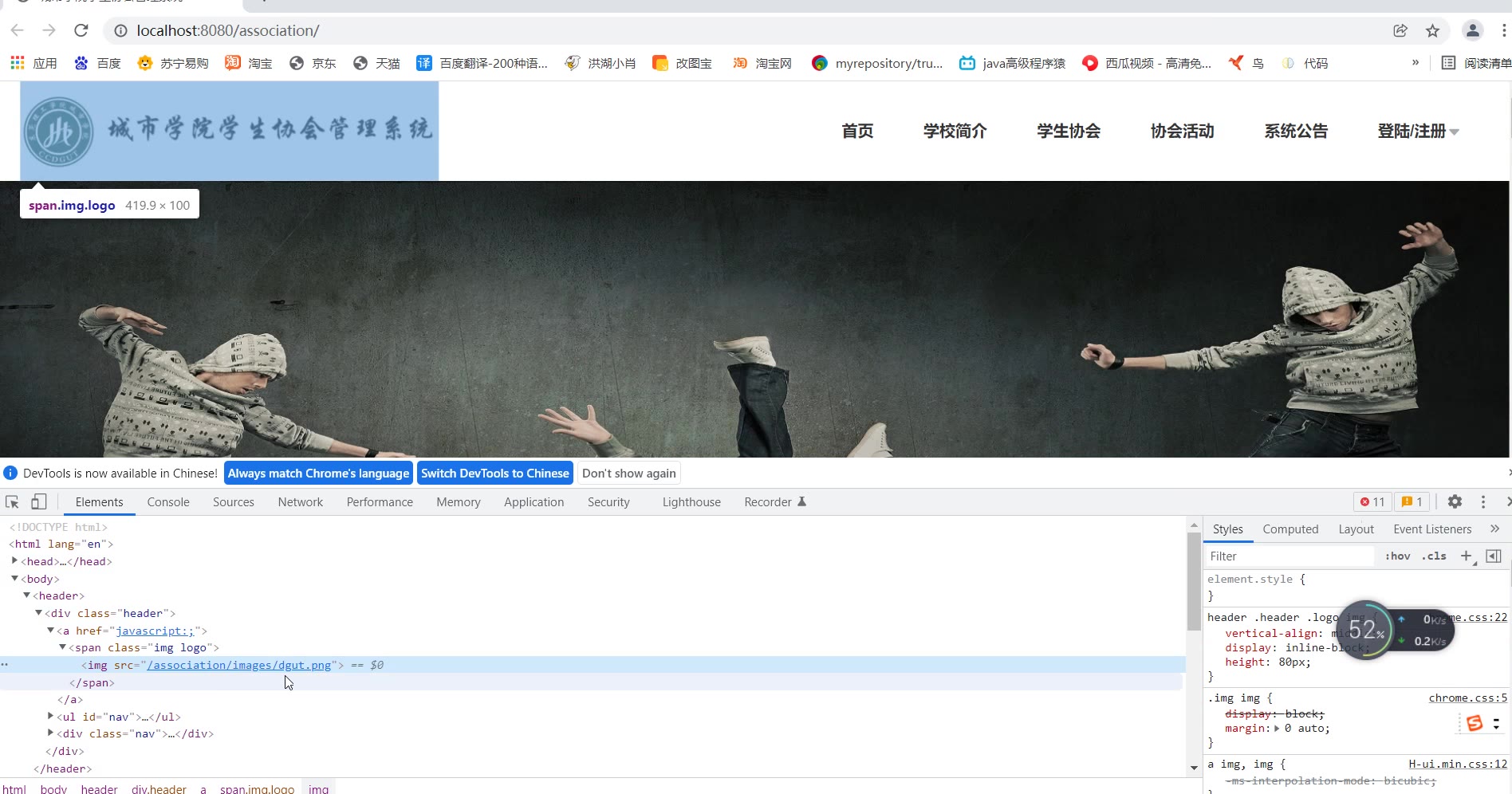Switch to the Performance tab
Screen dimensions: 1512x794
click(x=380, y=502)
